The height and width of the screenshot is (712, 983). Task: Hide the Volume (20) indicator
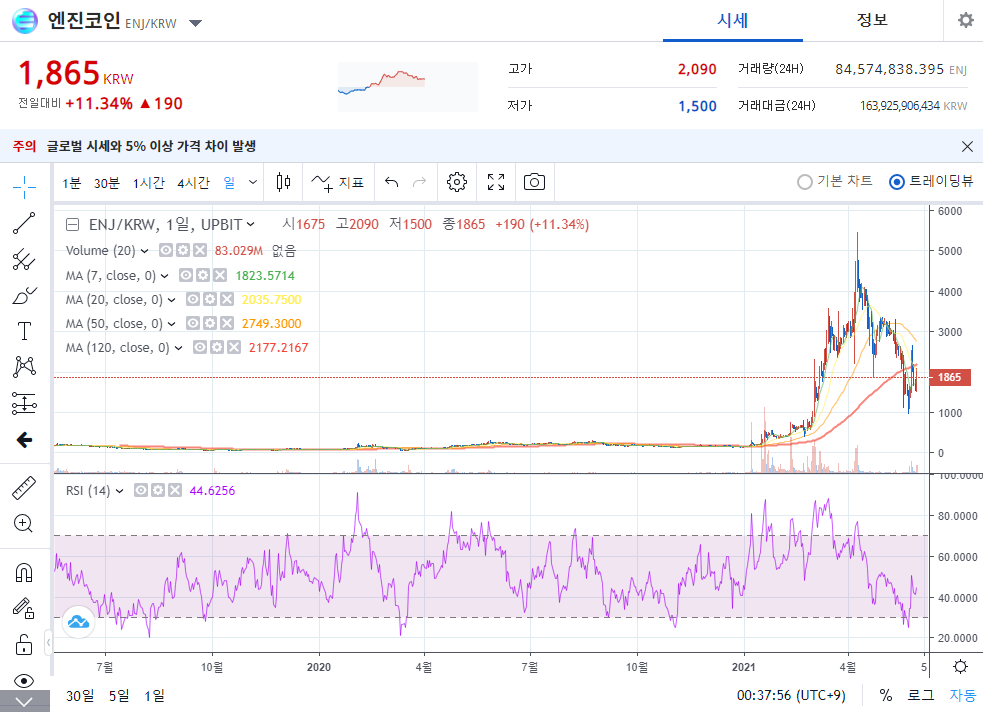[x=166, y=251]
